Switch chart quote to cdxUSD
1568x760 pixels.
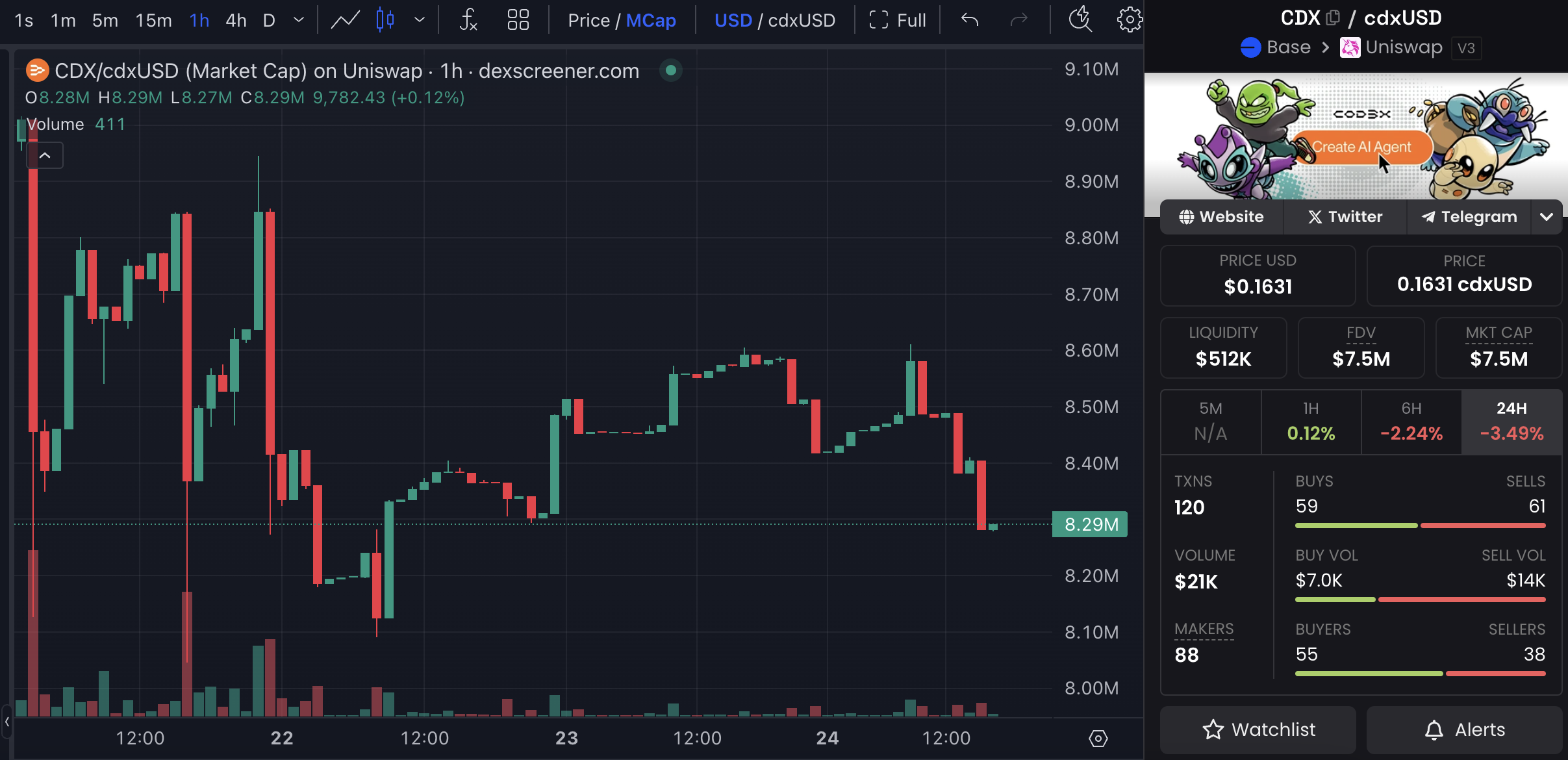pos(802,20)
